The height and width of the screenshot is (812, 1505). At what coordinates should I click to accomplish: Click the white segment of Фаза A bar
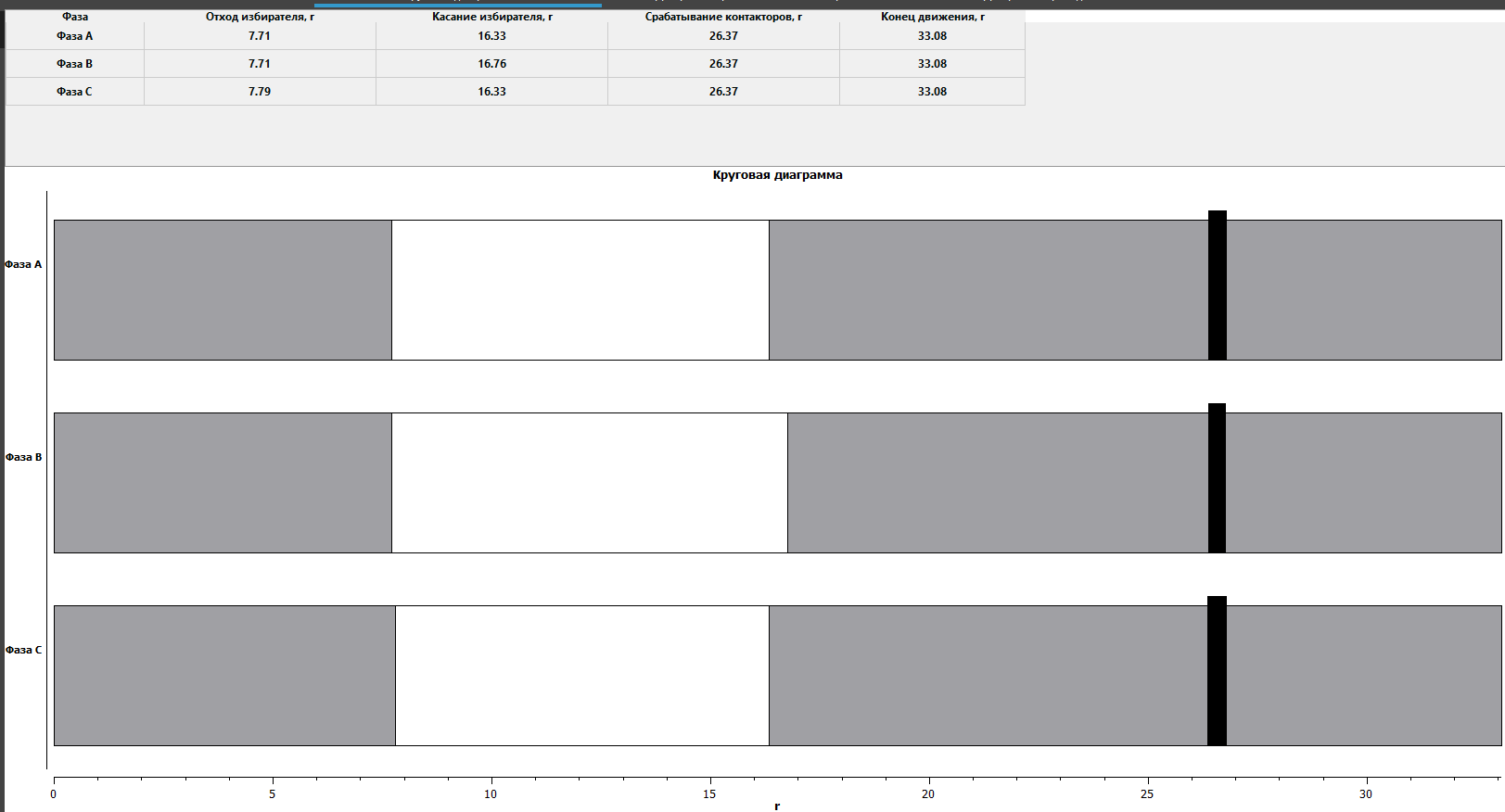(580, 290)
